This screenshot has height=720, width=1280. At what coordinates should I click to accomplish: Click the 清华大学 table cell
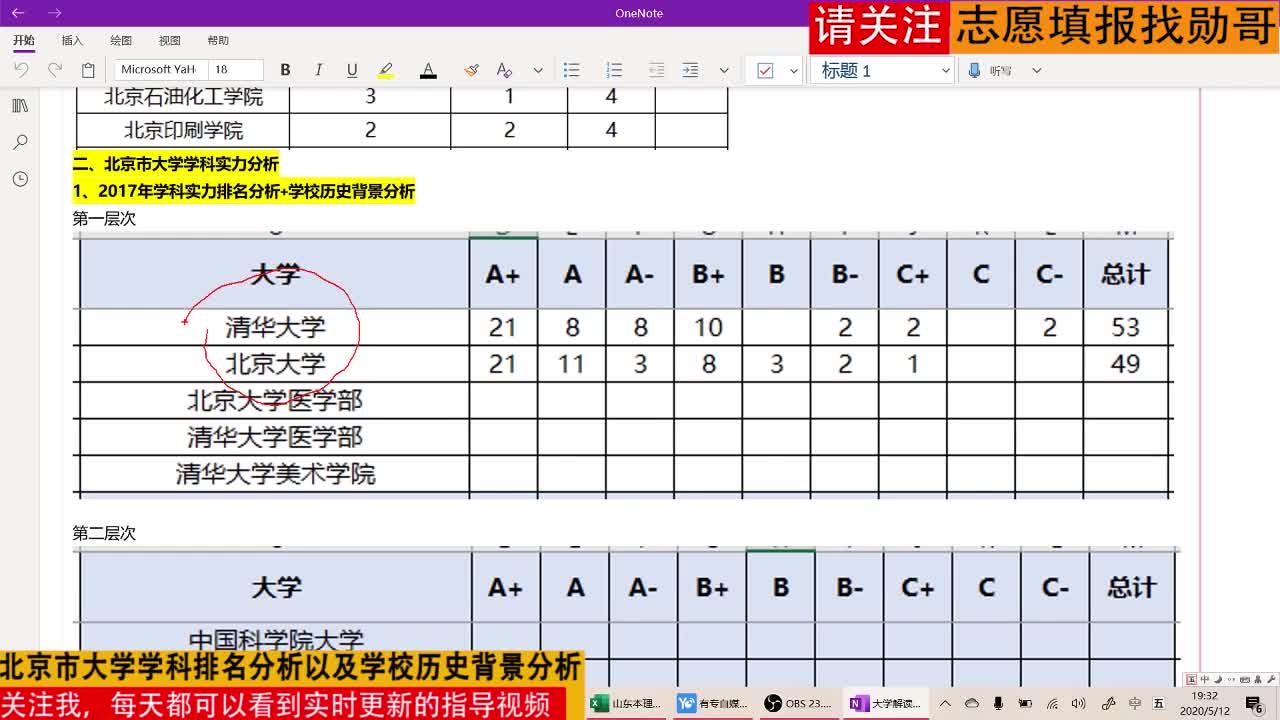coord(275,327)
